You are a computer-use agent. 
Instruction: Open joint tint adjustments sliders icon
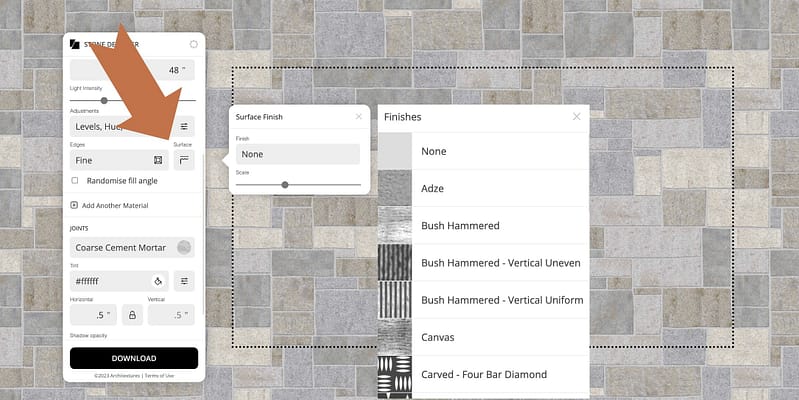point(184,281)
